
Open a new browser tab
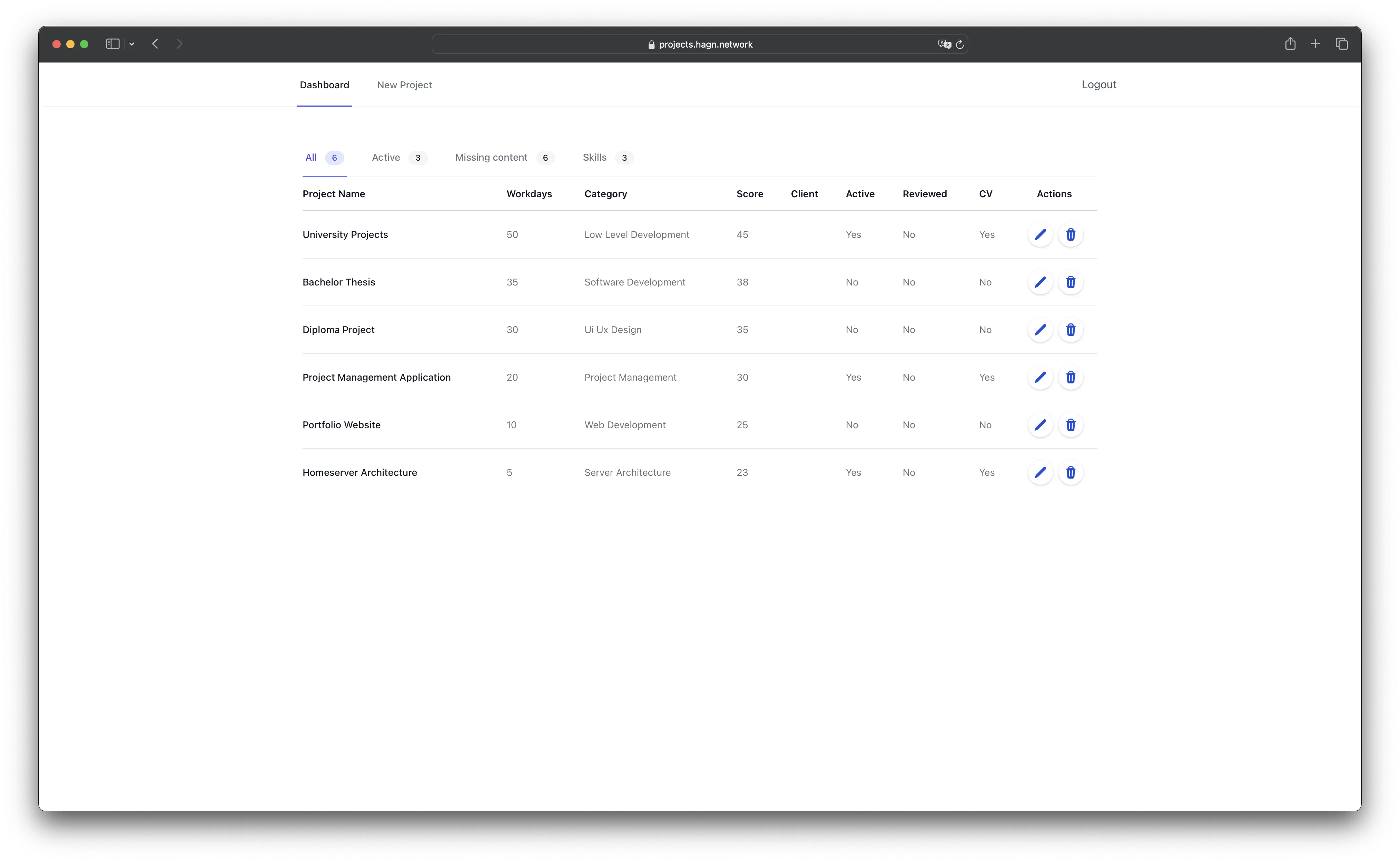point(1315,44)
